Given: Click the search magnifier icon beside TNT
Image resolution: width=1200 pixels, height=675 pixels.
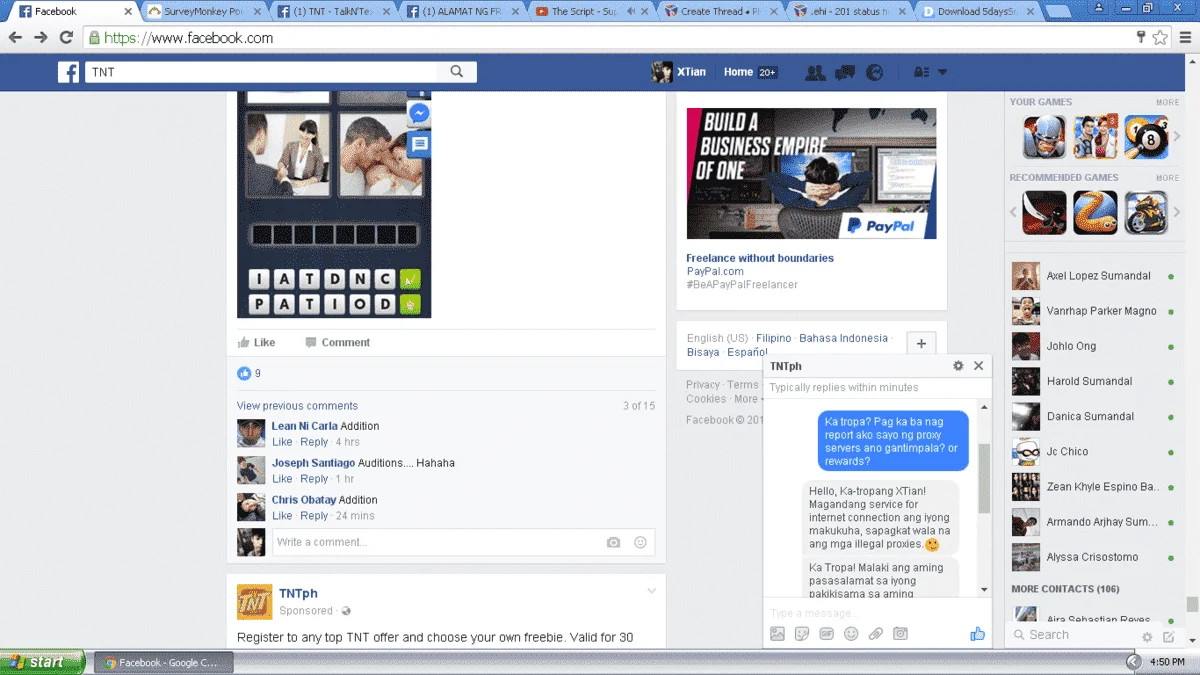Looking at the screenshot, I should click(x=457, y=72).
